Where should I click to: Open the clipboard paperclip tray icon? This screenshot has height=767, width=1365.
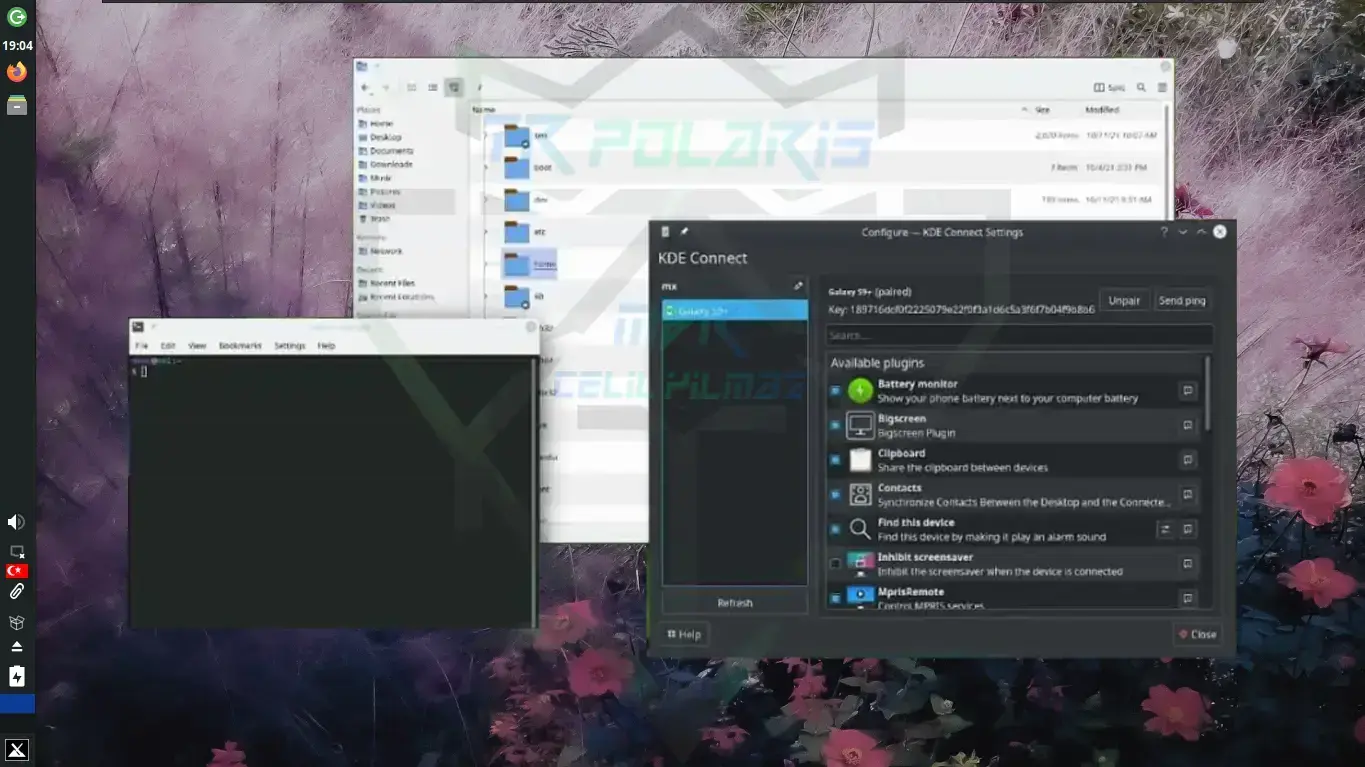17,592
